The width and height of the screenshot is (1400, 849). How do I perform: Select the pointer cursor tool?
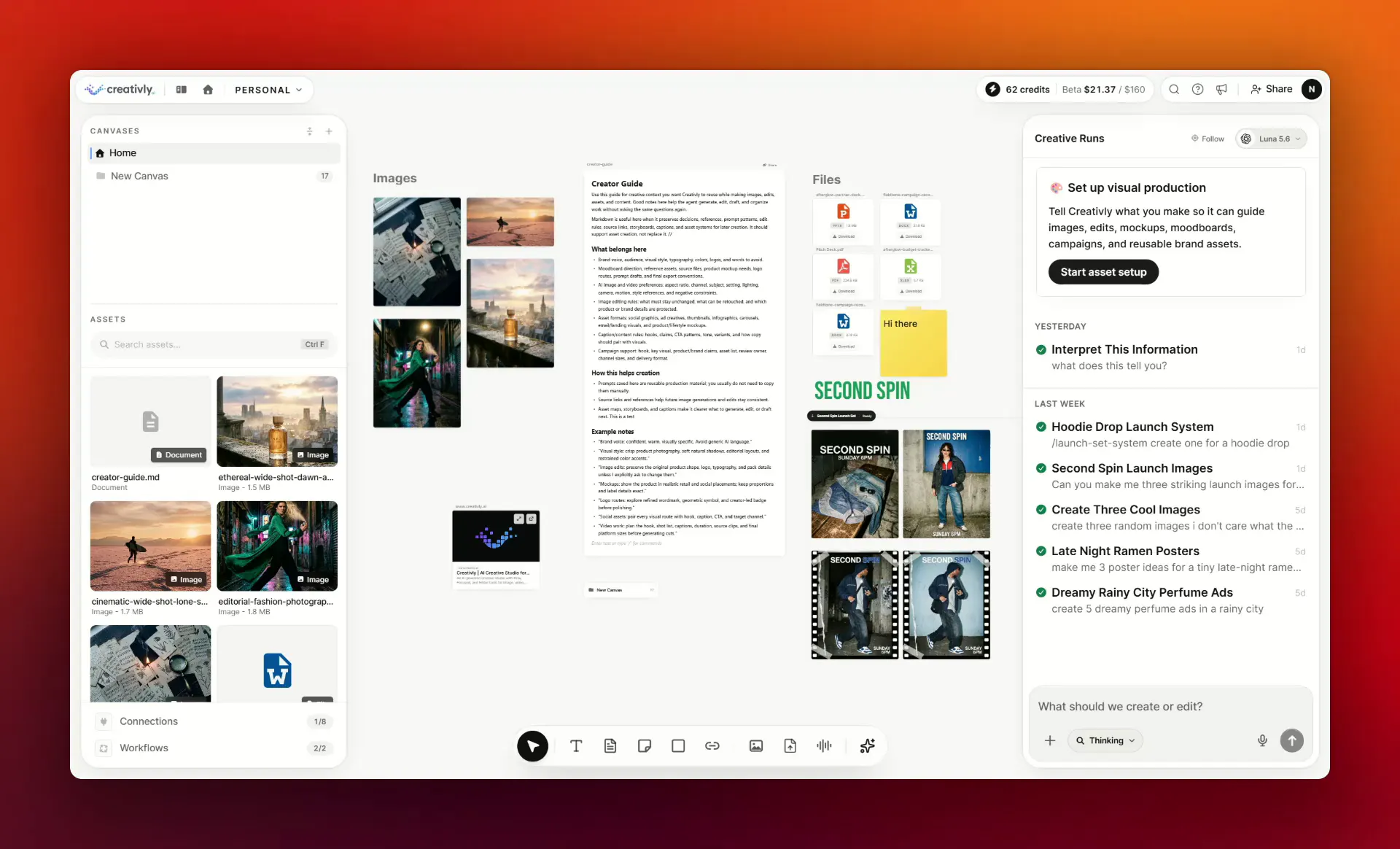coord(532,745)
